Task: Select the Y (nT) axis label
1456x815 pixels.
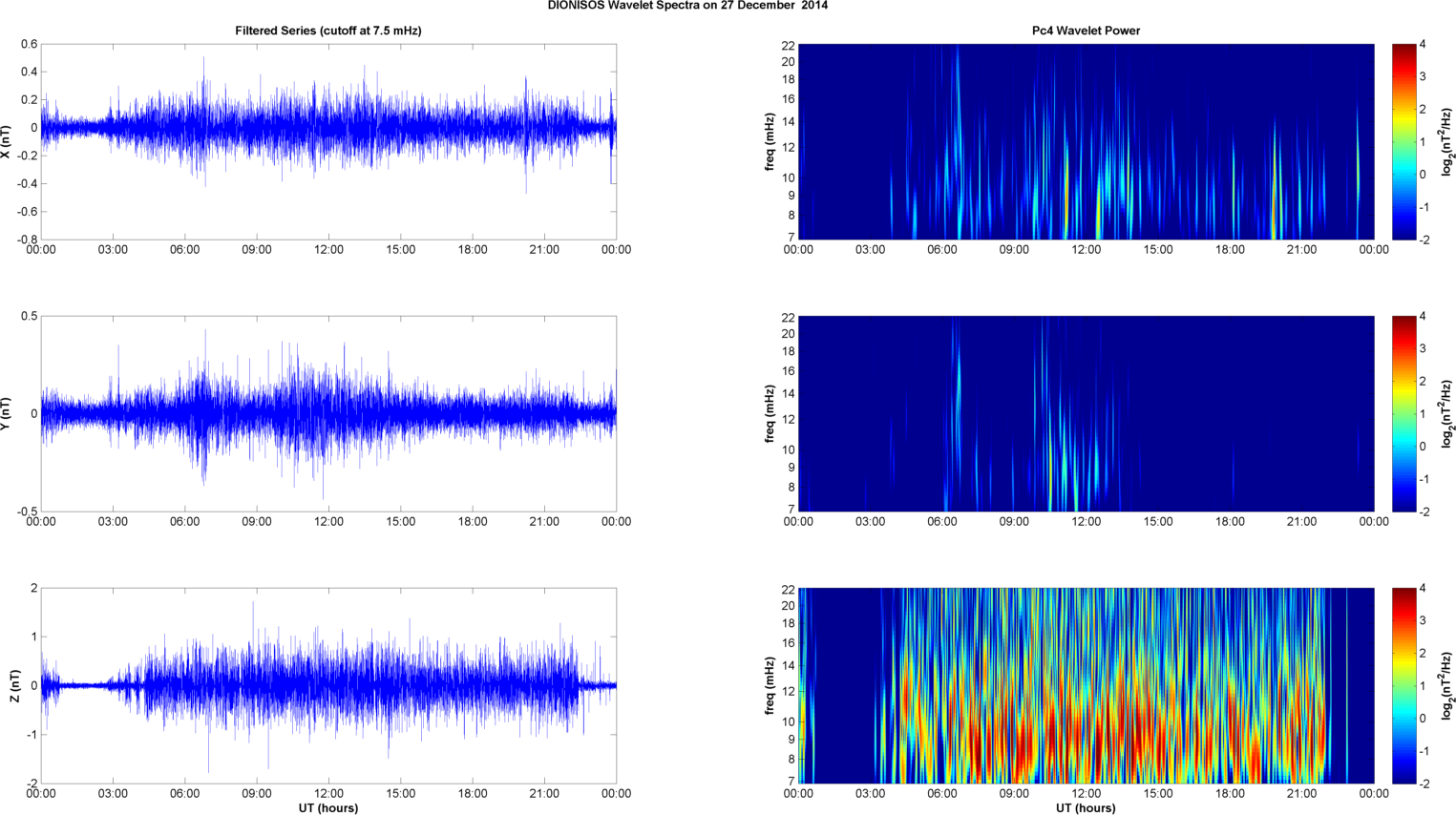Action: (x=7, y=413)
